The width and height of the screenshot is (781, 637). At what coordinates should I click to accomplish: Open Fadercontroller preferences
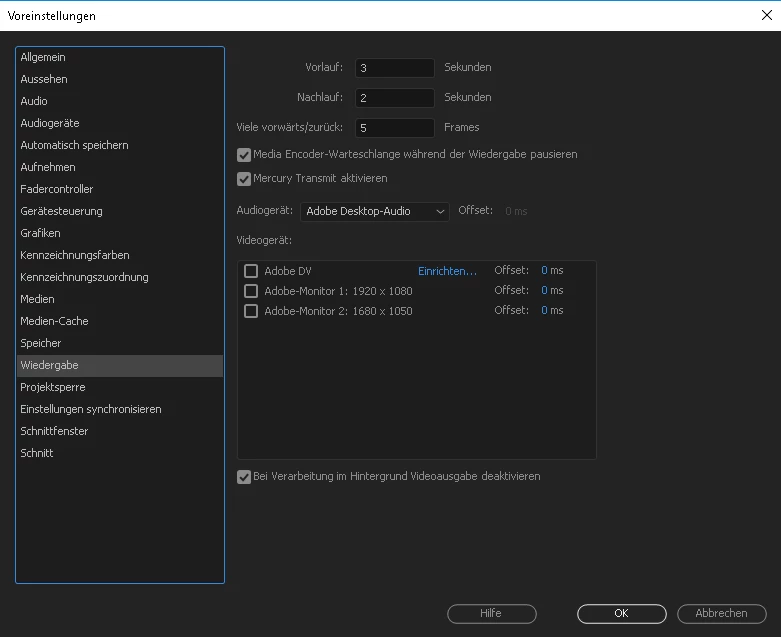point(120,189)
